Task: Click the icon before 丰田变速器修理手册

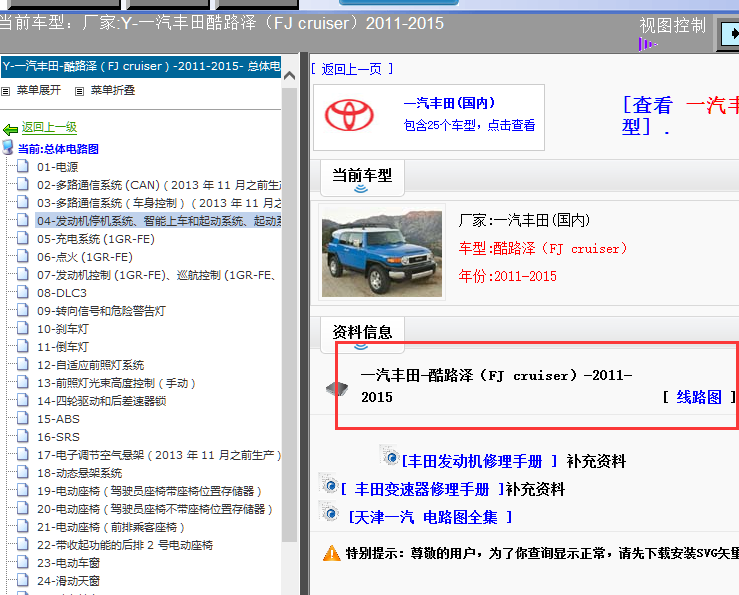Action: (x=329, y=484)
